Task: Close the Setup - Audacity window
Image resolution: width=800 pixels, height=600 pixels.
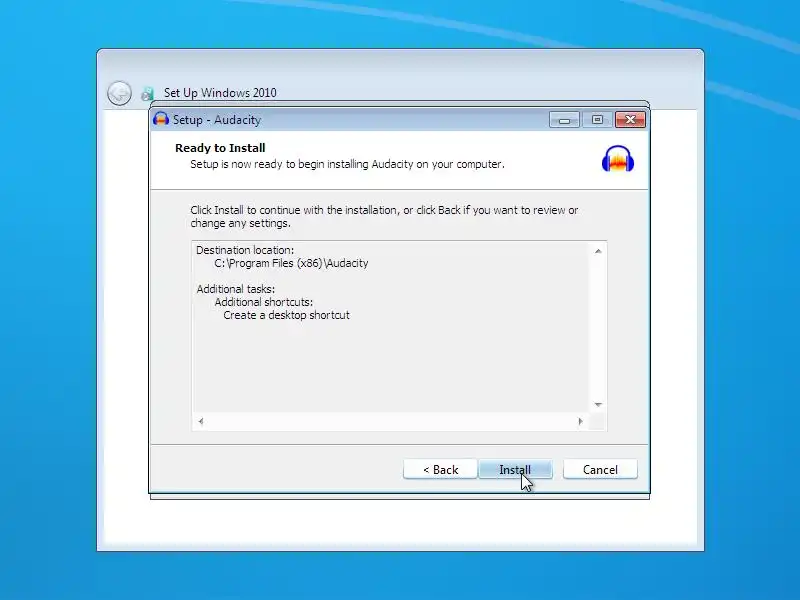Action: click(x=630, y=120)
